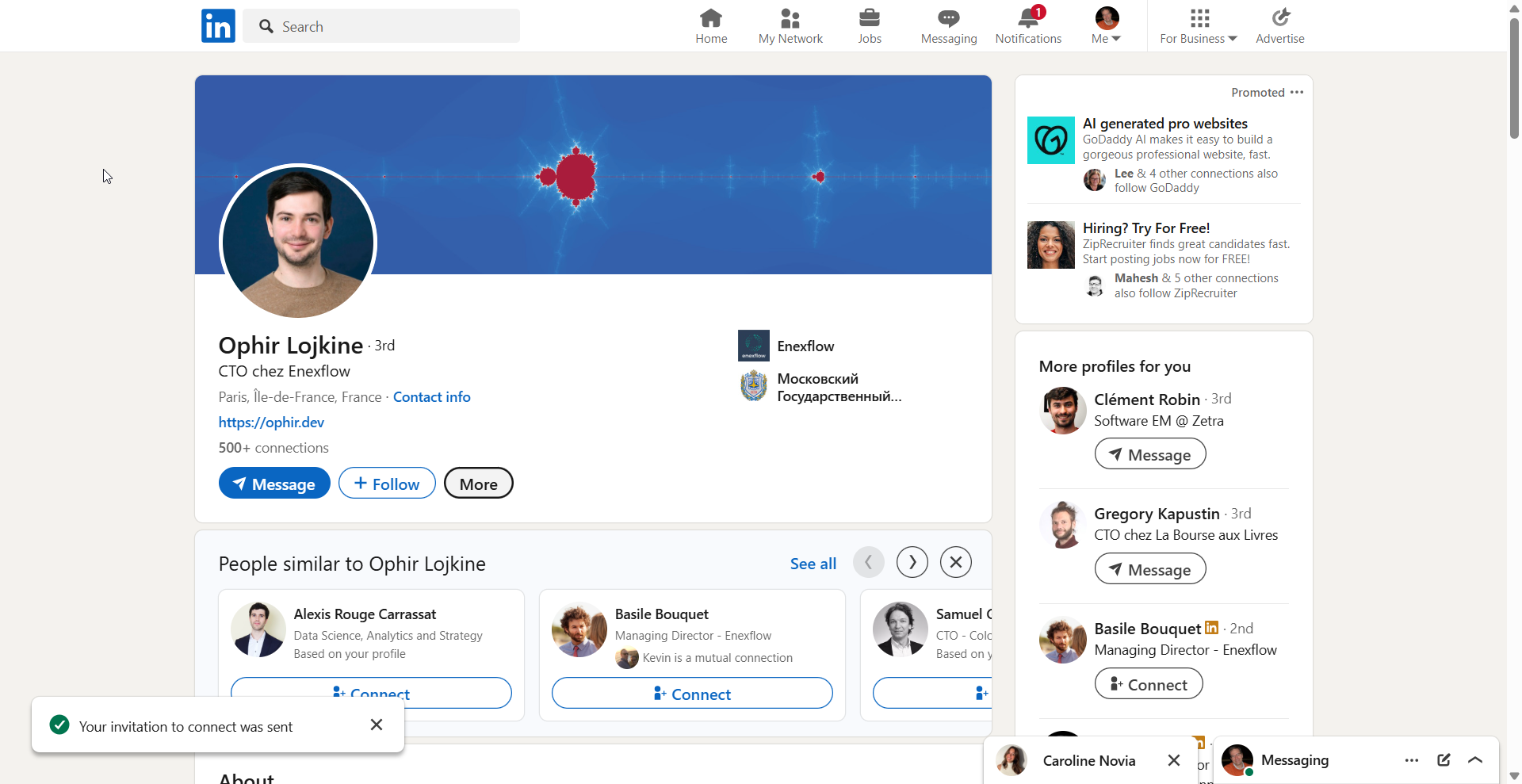Screen dimensions: 1522x784
Task: Open Messaging overlay options ellipsis
Action: pyautogui.click(x=1412, y=760)
